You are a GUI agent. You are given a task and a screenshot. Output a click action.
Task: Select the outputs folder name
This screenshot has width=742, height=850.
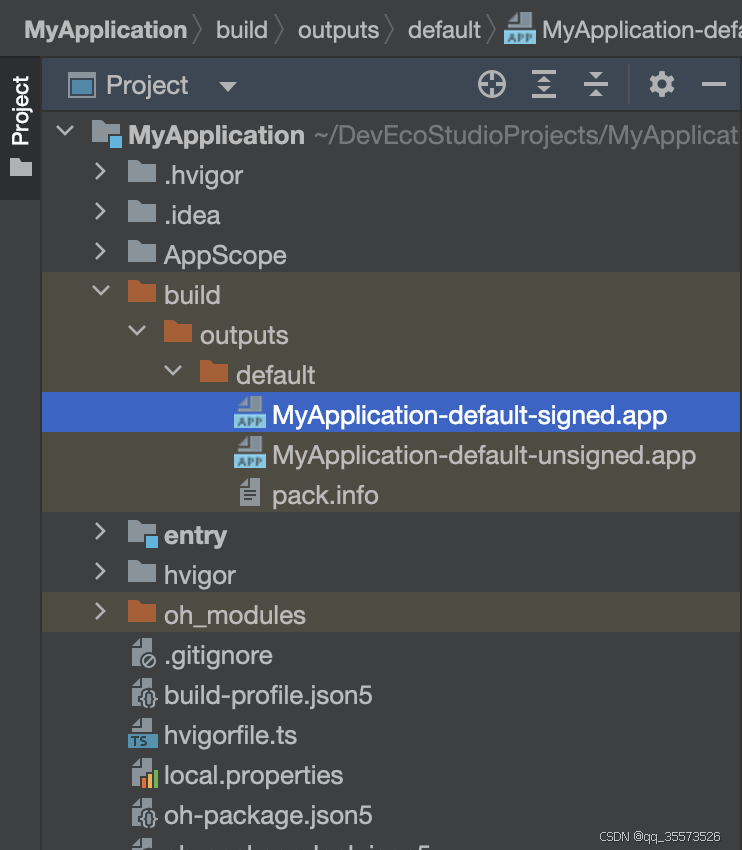click(244, 336)
